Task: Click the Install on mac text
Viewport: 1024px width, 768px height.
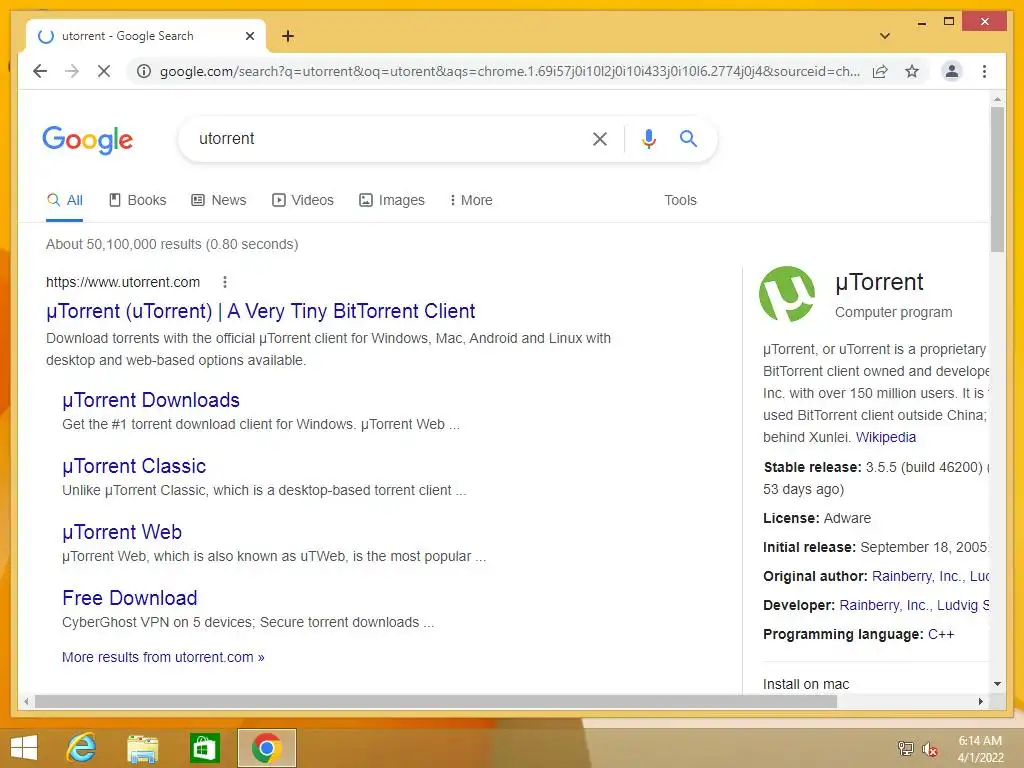Action: [x=806, y=684]
